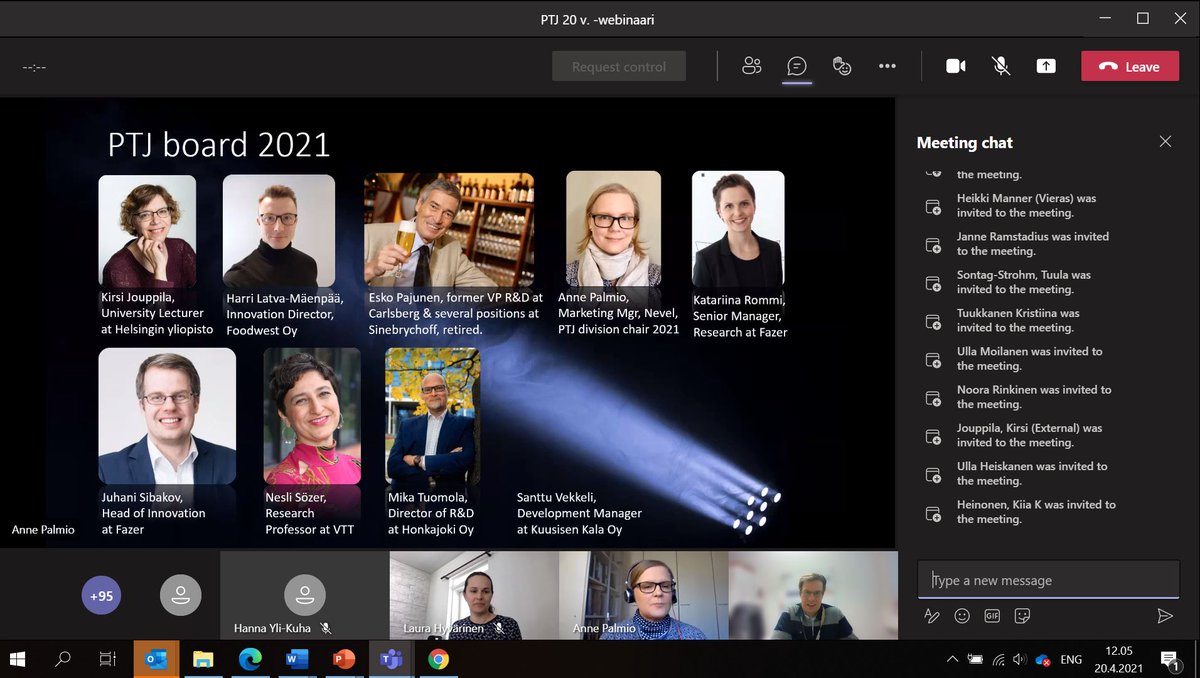Send the chat message
The width and height of the screenshot is (1200, 678).
1164,616
